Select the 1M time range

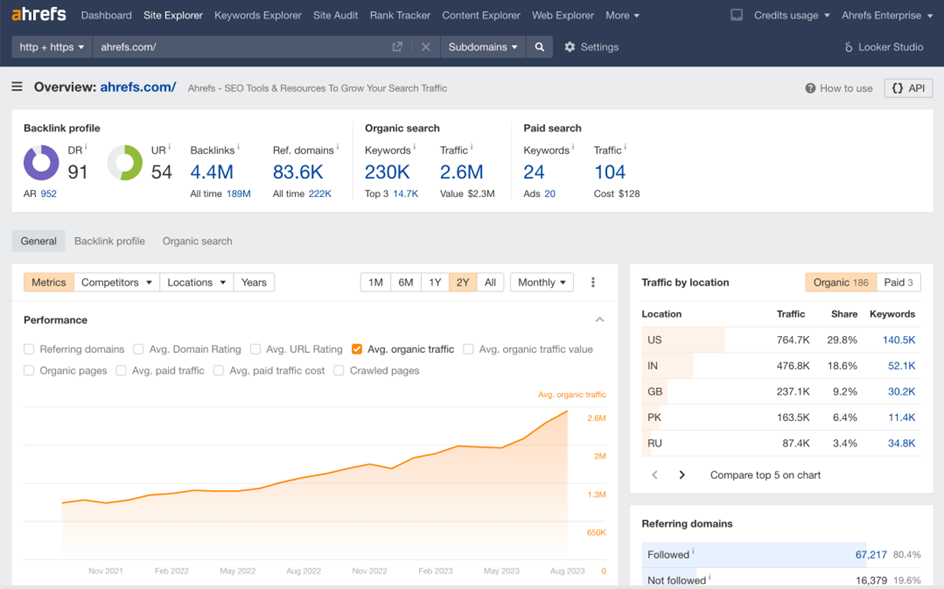click(x=376, y=282)
